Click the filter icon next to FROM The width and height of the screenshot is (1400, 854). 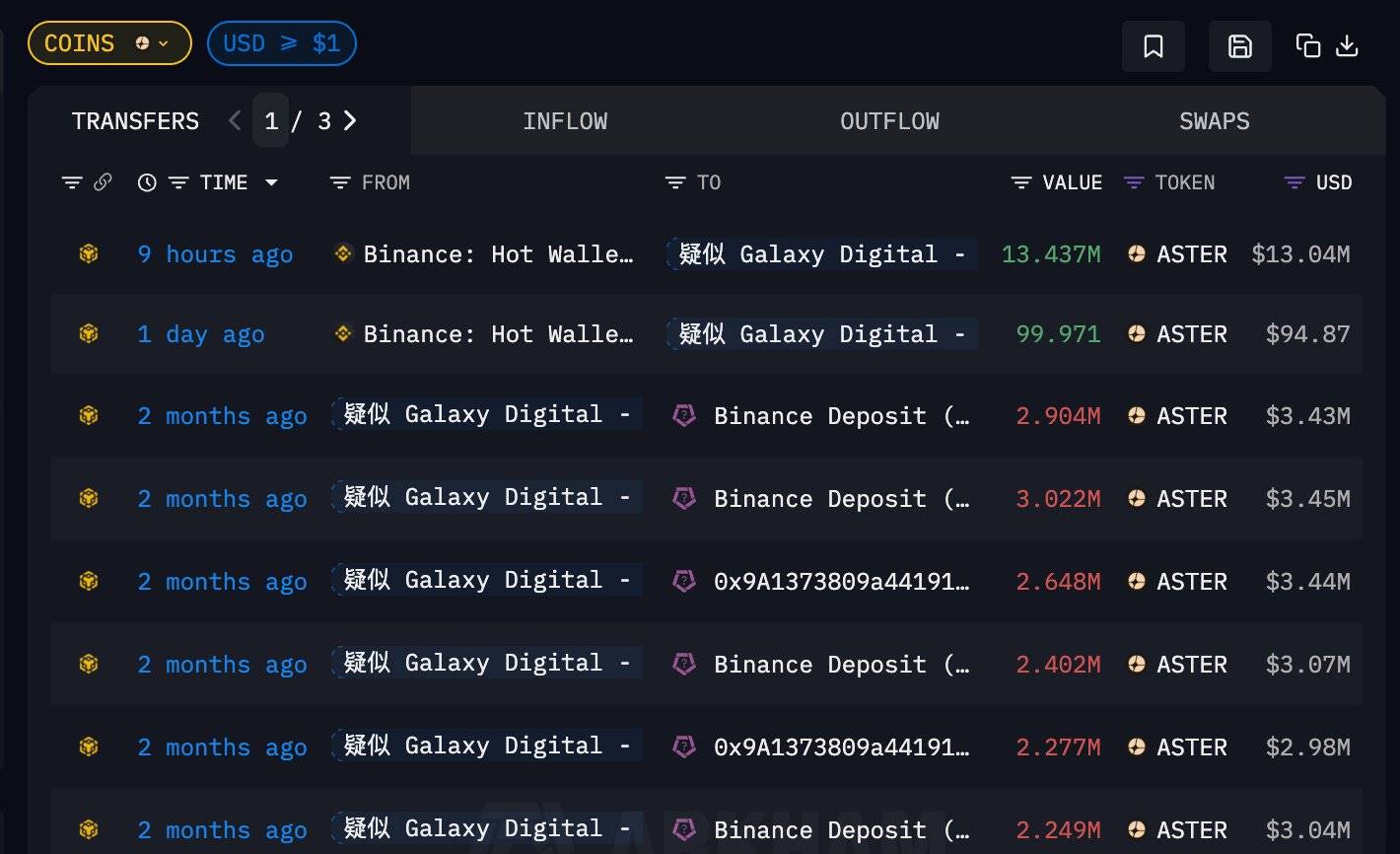click(x=340, y=182)
